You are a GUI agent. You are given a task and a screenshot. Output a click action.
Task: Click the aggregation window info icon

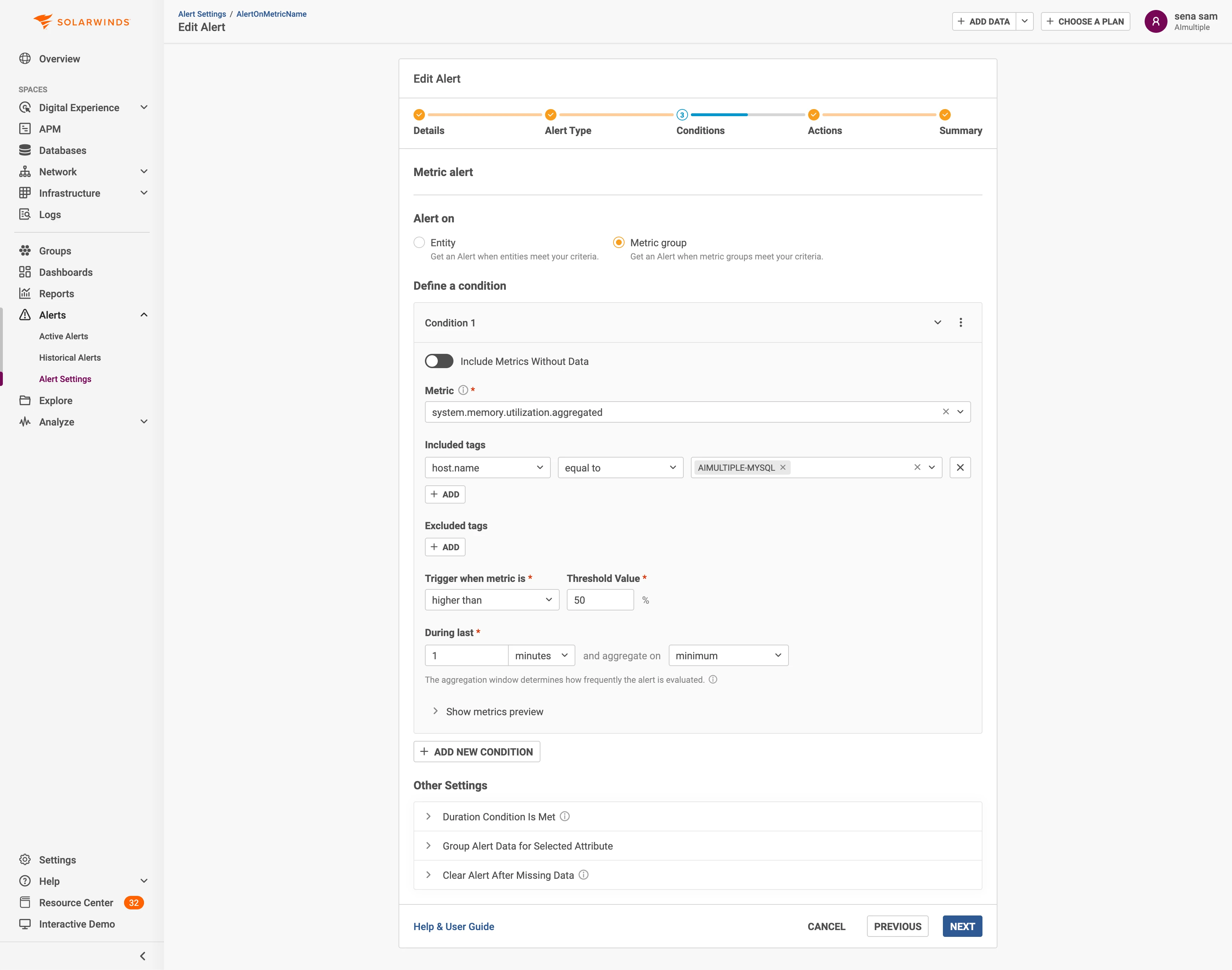point(713,679)
